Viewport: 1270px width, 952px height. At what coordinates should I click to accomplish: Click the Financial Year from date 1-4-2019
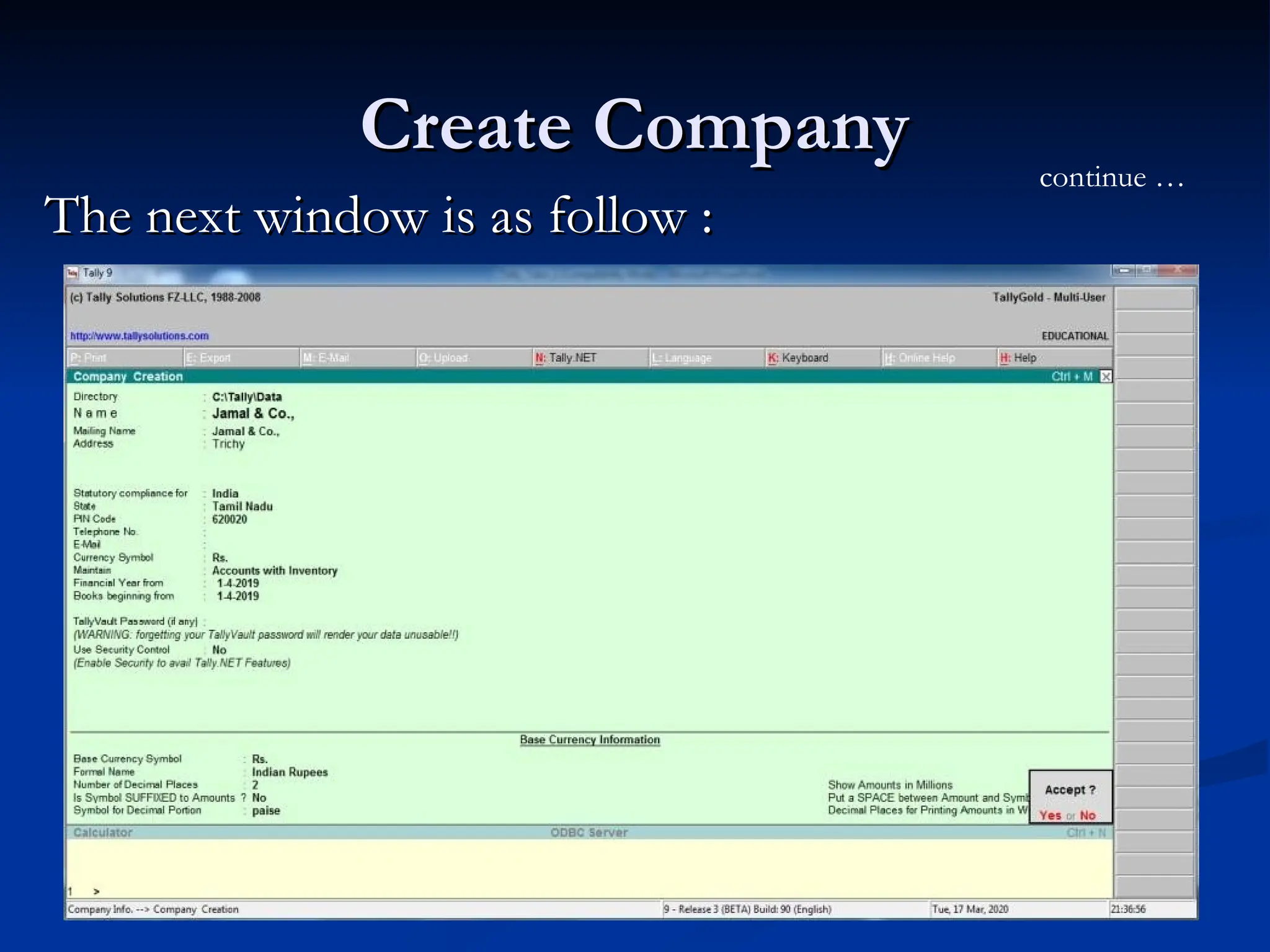(238, 583)
